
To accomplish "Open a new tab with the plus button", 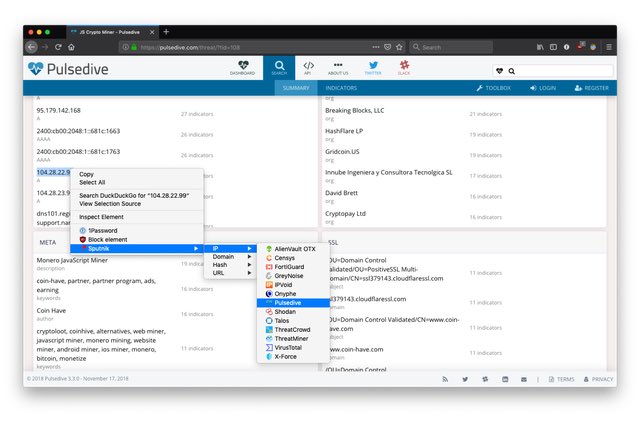I will click(x=166, y=32).
